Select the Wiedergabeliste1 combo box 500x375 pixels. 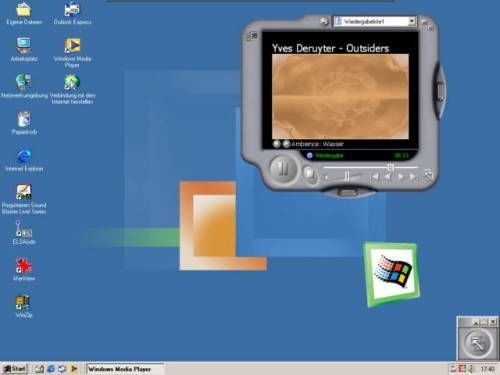coord(375,21)
